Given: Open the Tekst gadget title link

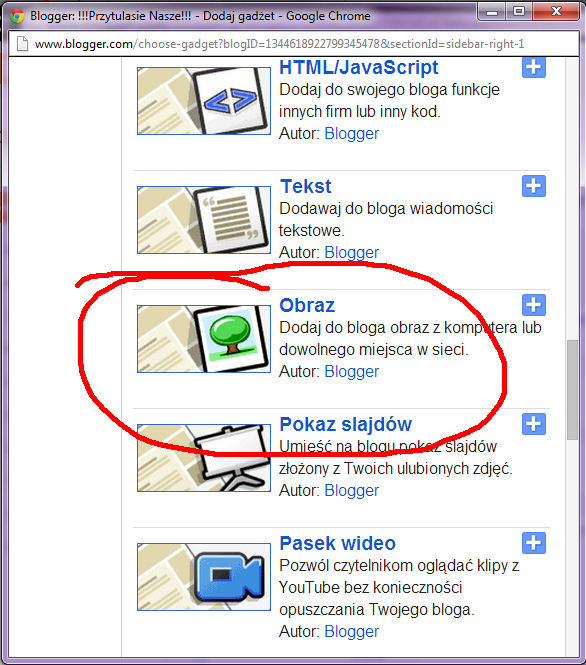Looking at the screenshot, I should click(x=306, y=186).
